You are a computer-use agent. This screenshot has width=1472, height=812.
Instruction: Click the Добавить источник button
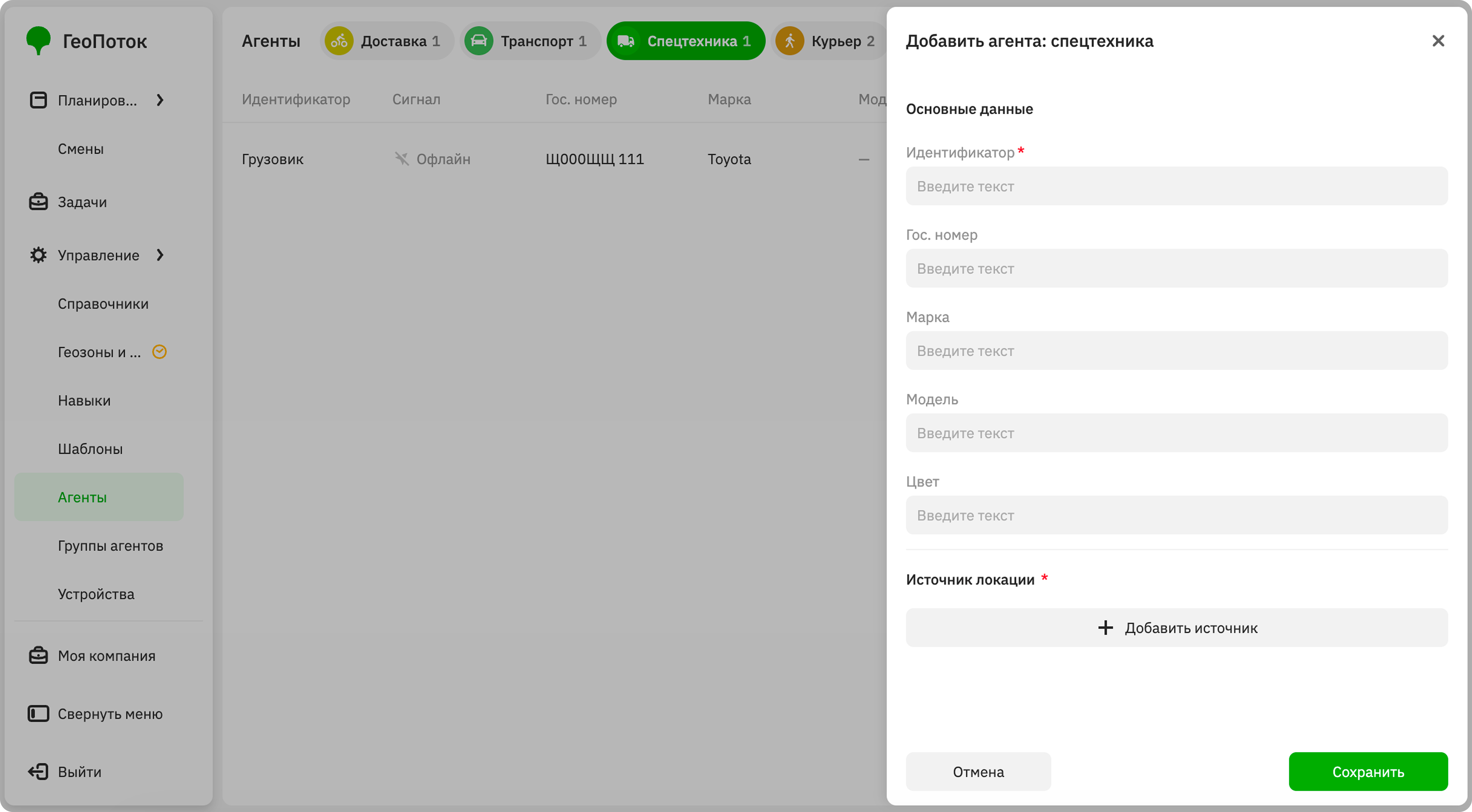[1177, 627]
